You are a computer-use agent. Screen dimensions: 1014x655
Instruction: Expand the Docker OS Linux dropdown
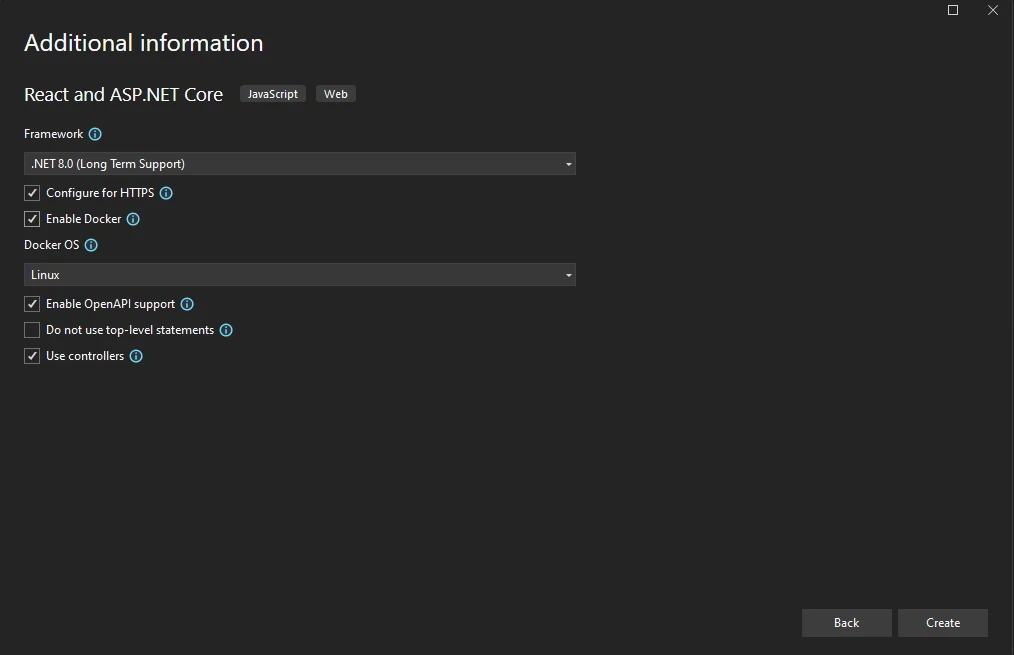coord(299,275)
